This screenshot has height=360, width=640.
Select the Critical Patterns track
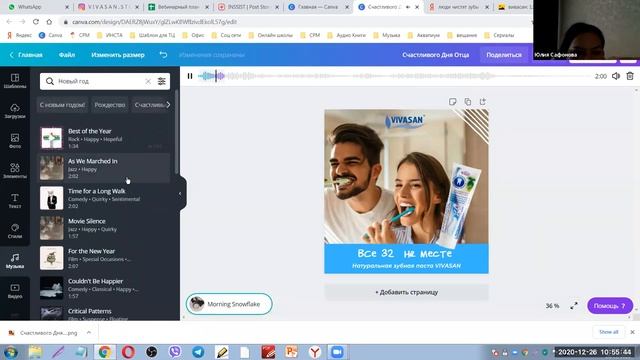point(104,313)
